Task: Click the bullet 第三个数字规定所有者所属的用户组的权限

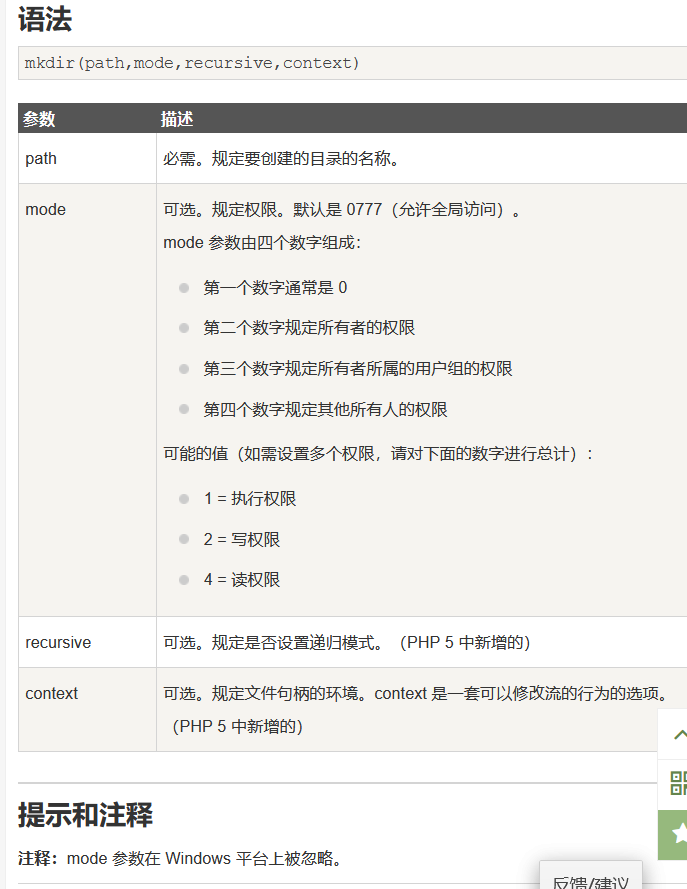Action: (x=358, y=369)
